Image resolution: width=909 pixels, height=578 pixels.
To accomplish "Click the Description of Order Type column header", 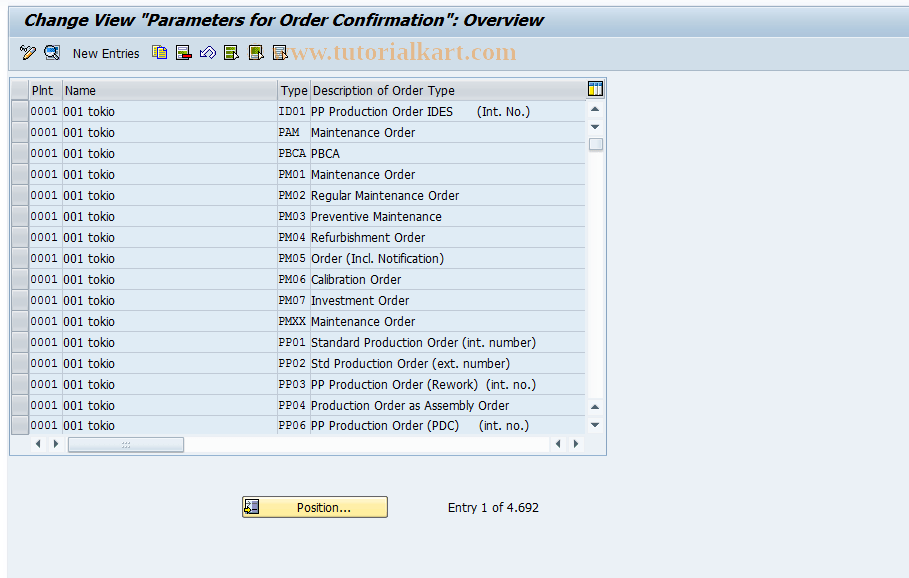I will point(383,89).
